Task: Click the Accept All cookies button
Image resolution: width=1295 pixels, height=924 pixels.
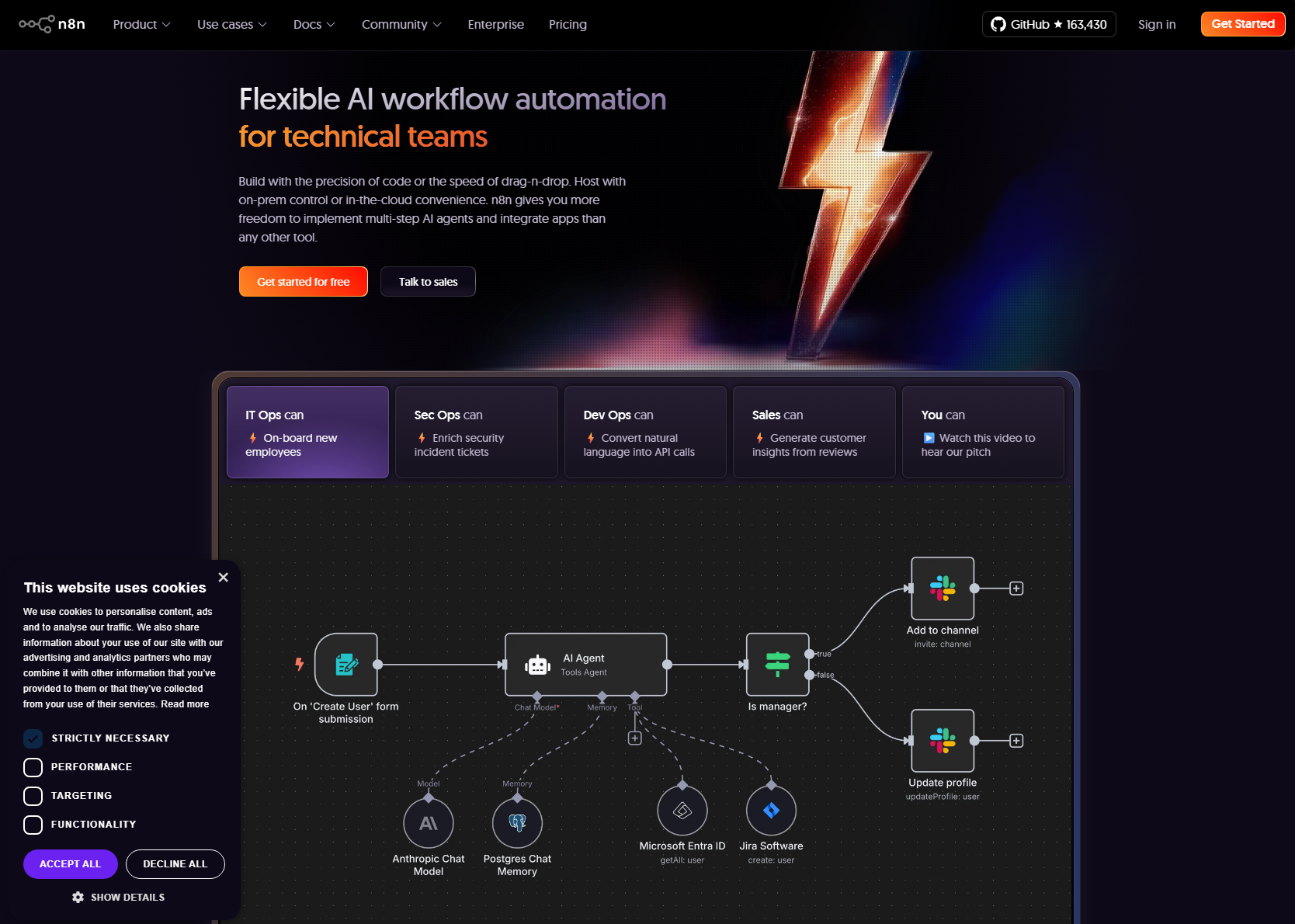Action: coord(71,864)
